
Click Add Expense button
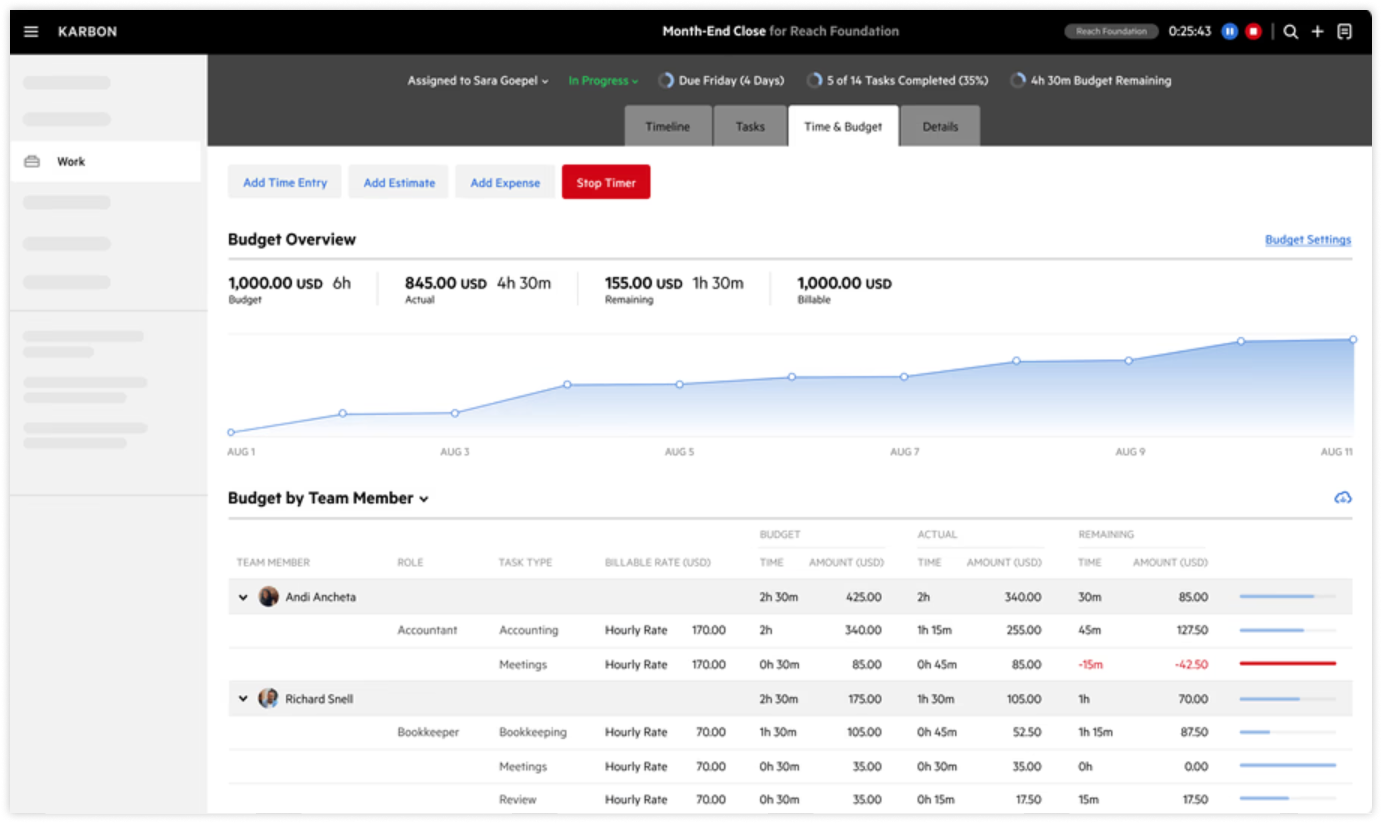point(505,182)
